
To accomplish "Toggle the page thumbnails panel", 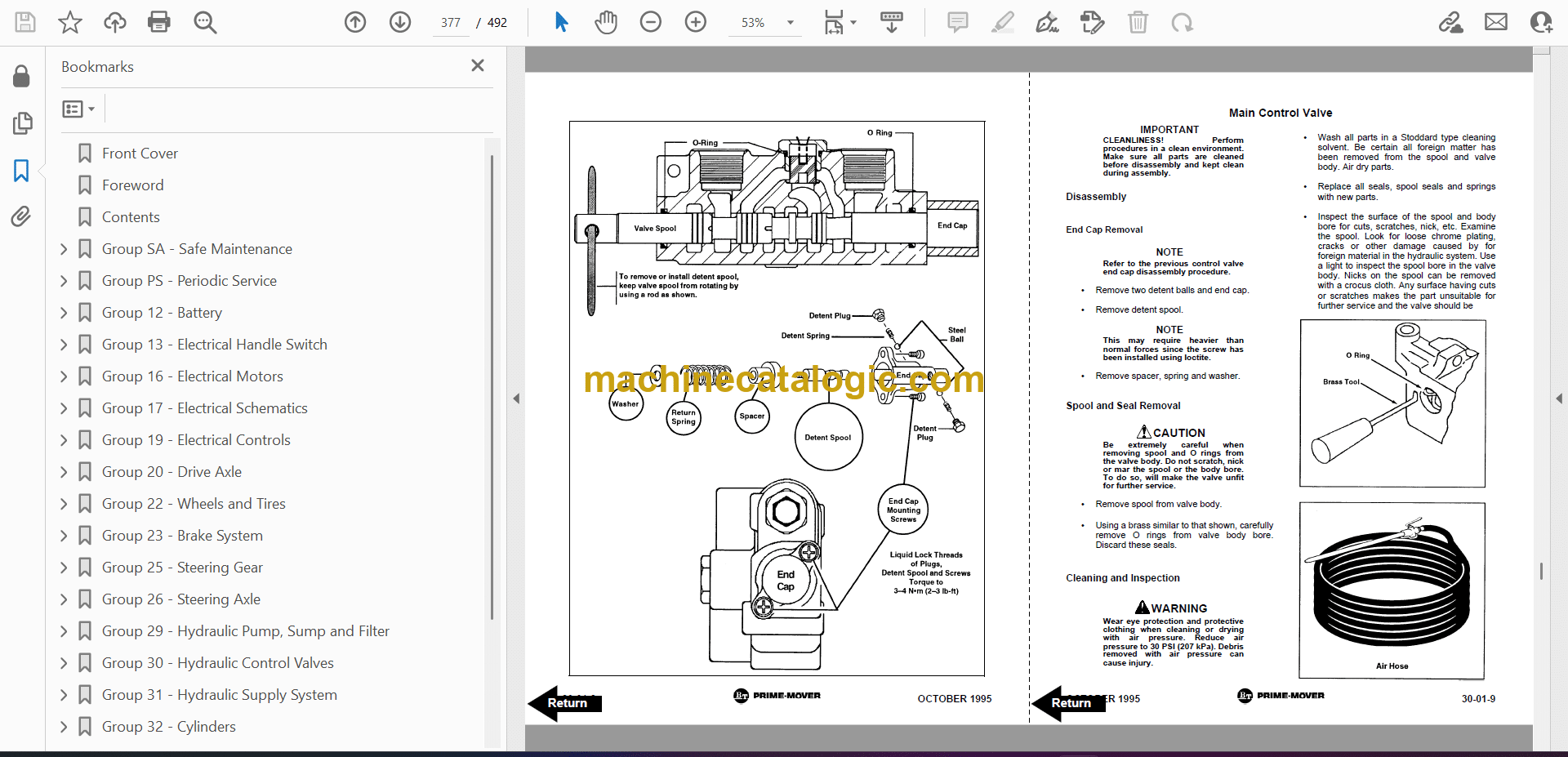I will pos(22,123).
